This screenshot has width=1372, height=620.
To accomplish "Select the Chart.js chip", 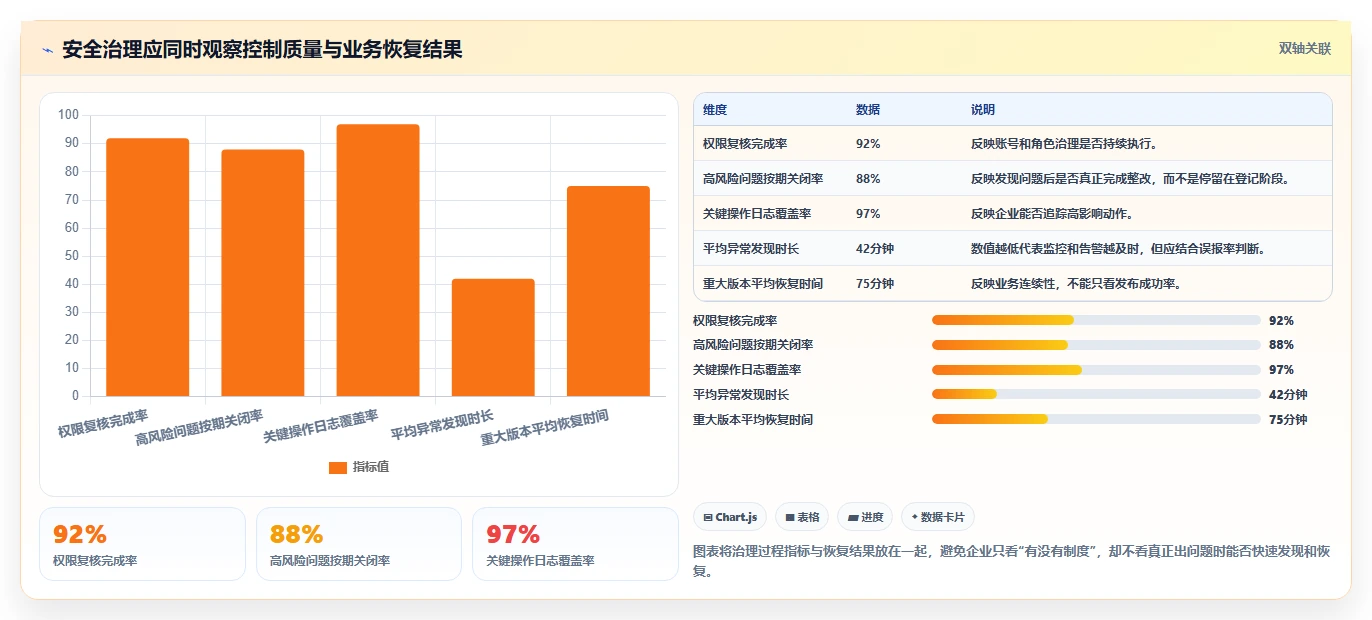I will click(731, 517).
